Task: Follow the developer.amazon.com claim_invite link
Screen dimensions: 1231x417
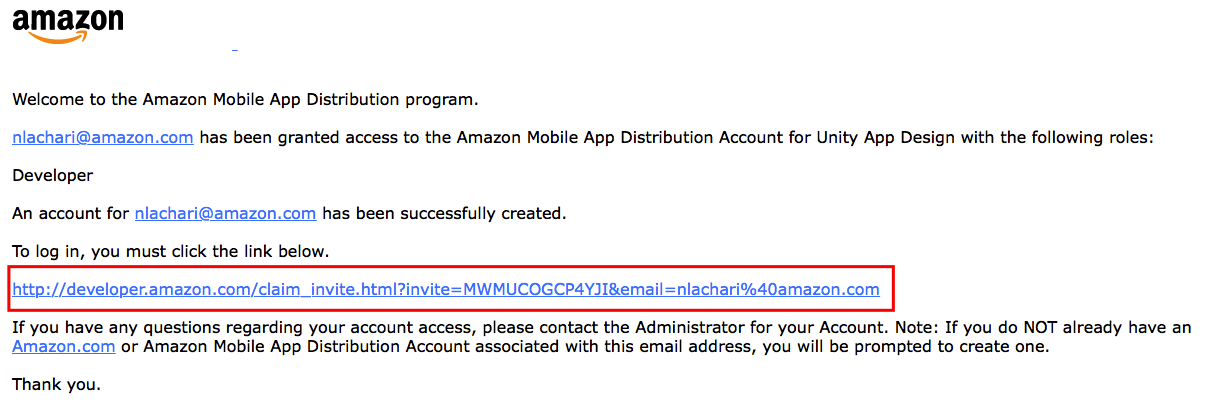Action: [x=446, y=290]
